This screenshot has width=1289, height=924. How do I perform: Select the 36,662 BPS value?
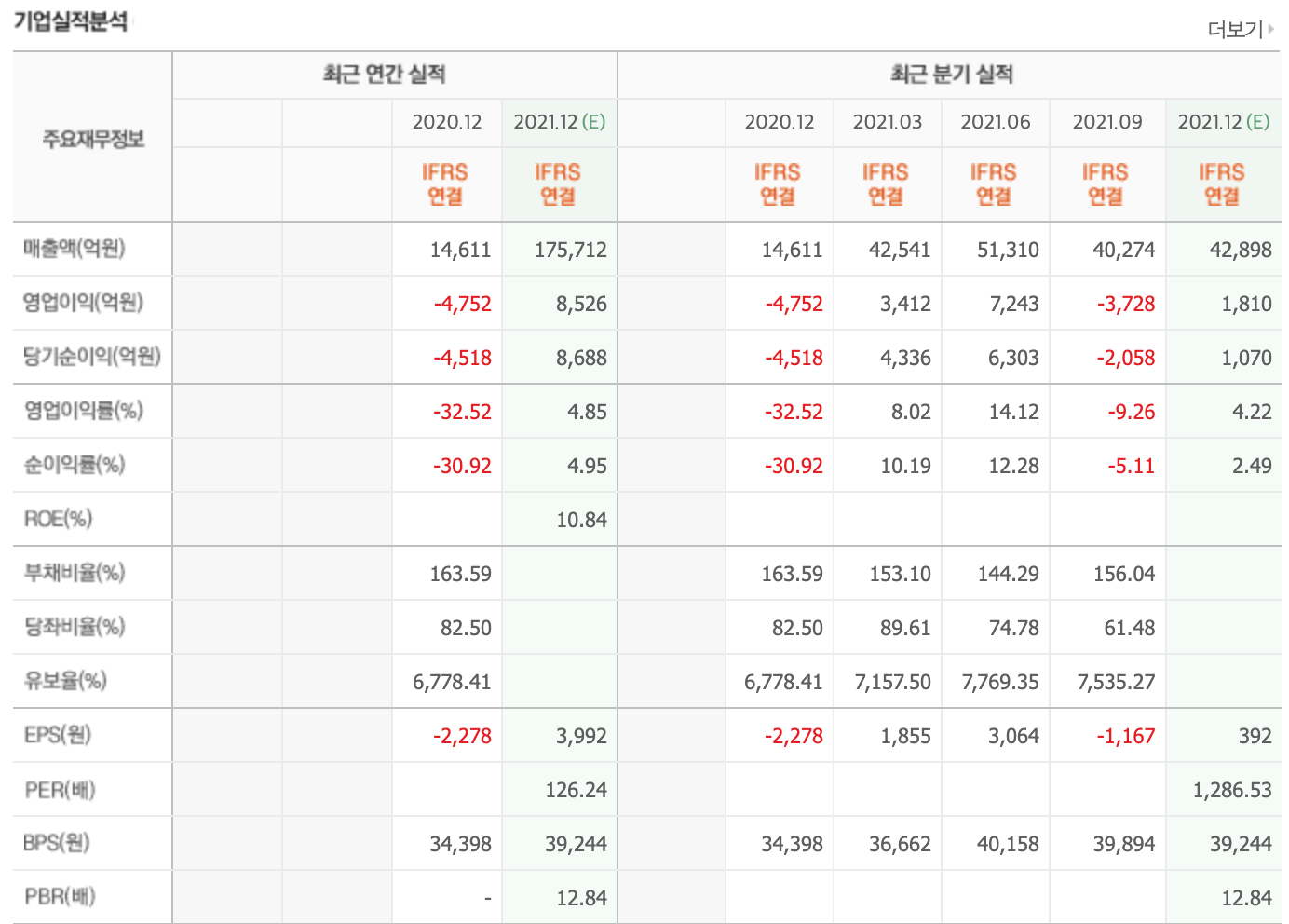900,844
